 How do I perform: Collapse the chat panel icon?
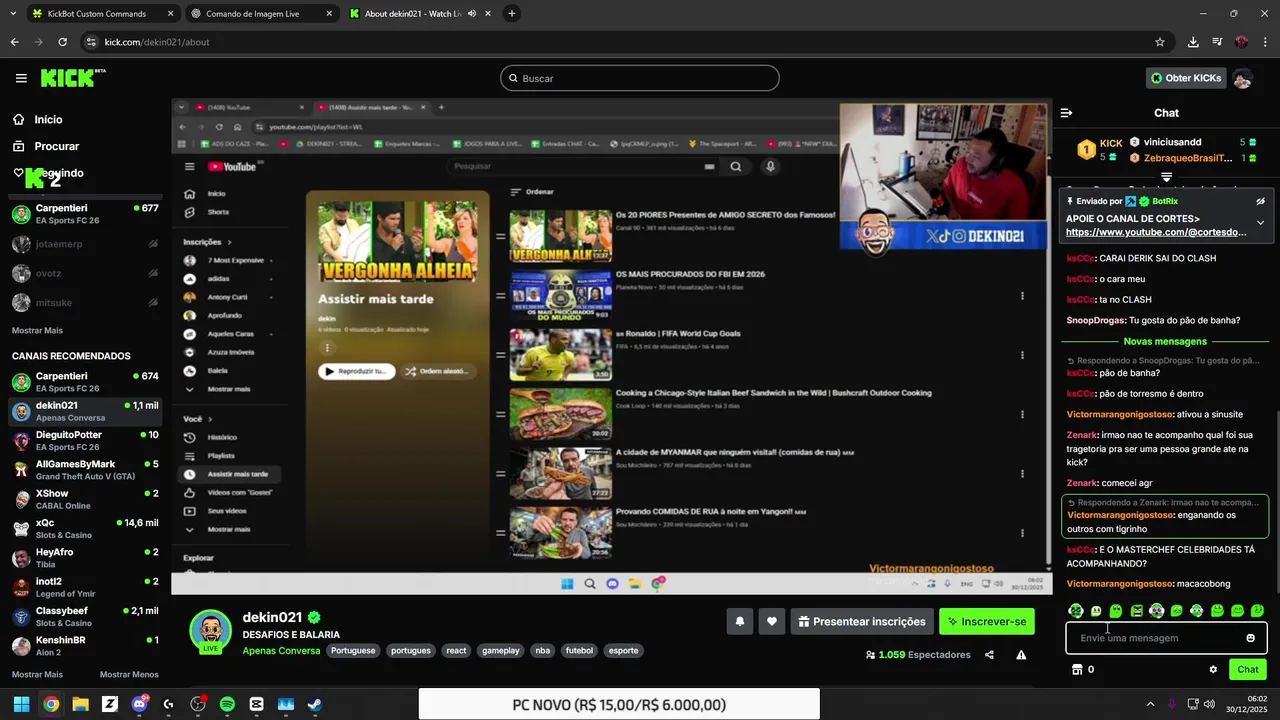coord(1066,113)
